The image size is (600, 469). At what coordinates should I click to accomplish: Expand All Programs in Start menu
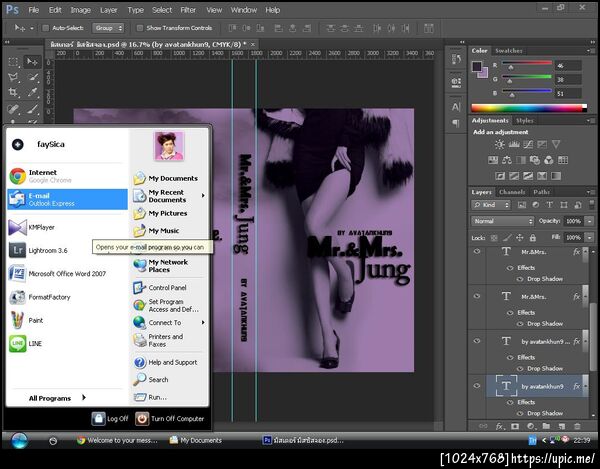(x=57, y=398)
